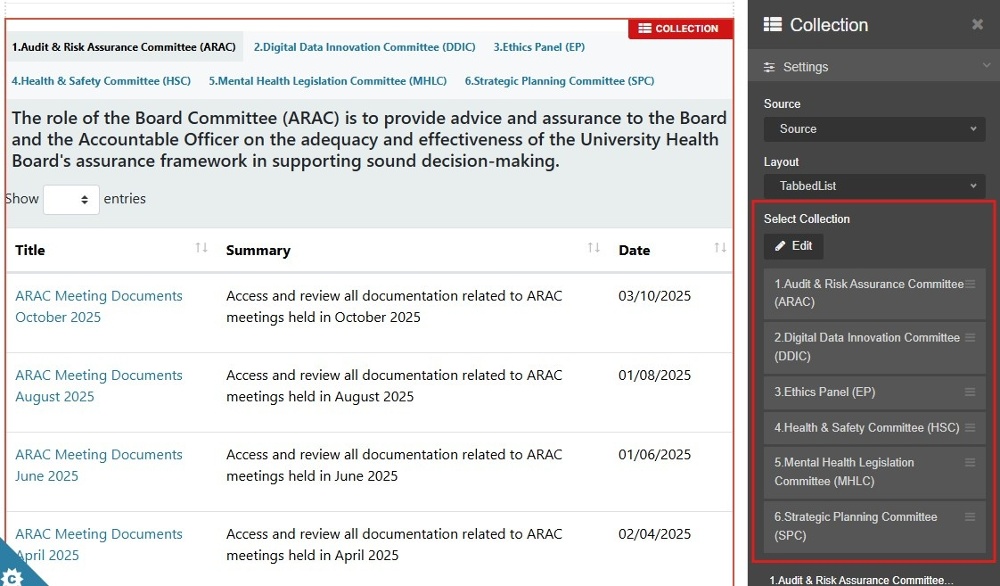Viewport: 1000px width, 586px height.
Task: Close the Collection panel
Action: [977, 25]
